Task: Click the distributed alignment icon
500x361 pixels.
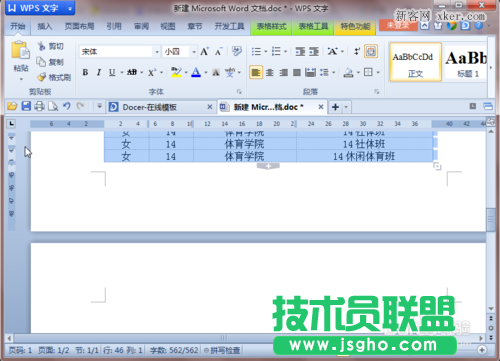Action: tap(310, 72)
